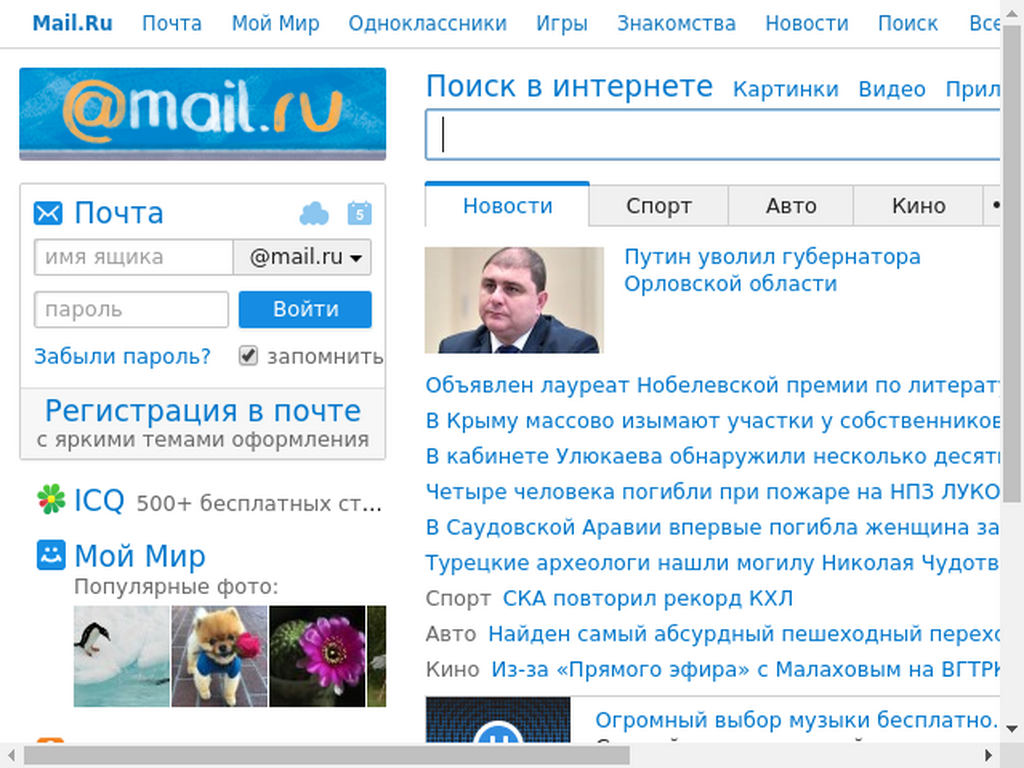
Task: Open the Найден самый абсурдный пешеходный link
Action: pos(744,633)
